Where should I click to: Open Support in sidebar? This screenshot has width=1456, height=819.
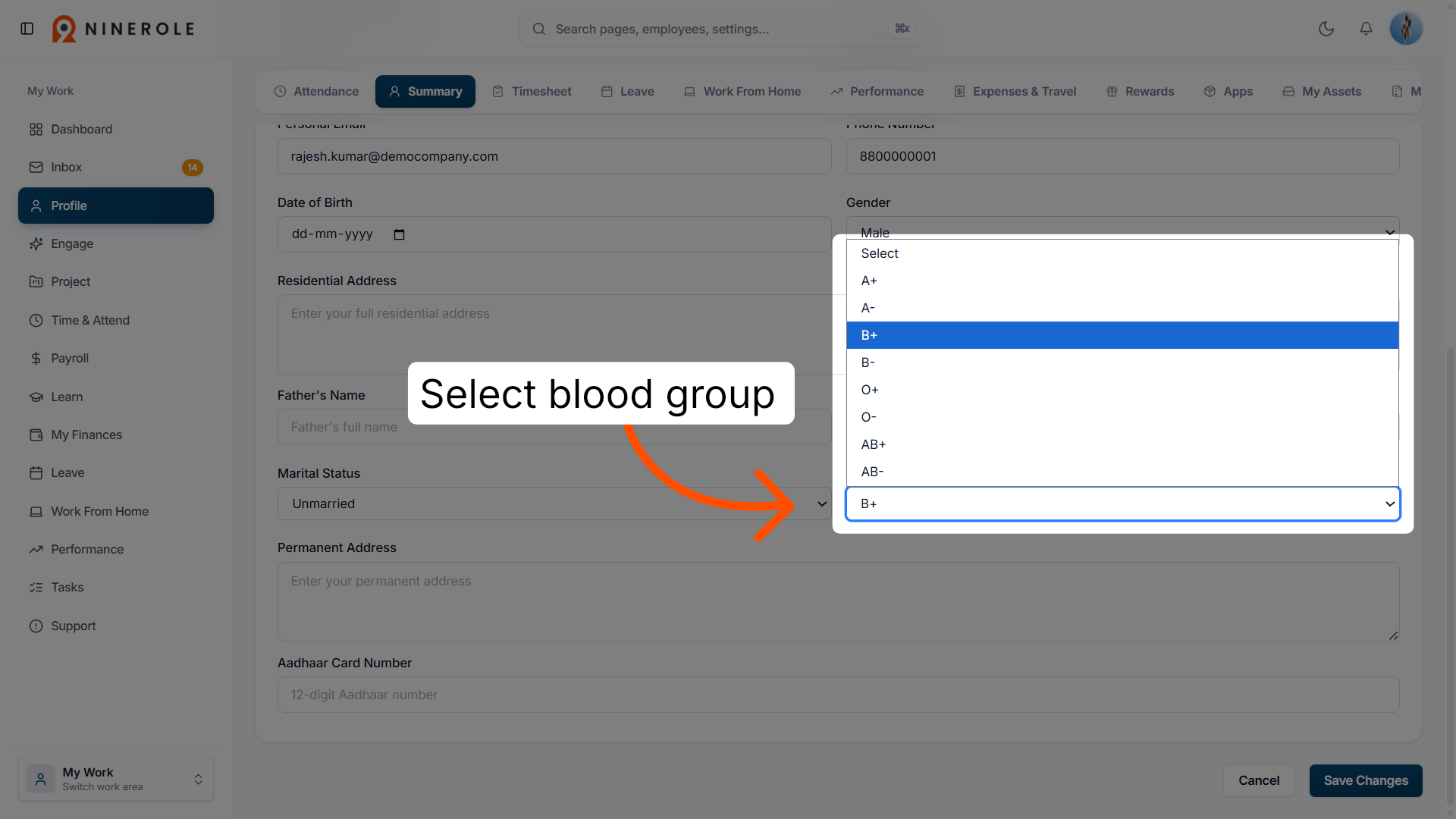coord(116,626)
